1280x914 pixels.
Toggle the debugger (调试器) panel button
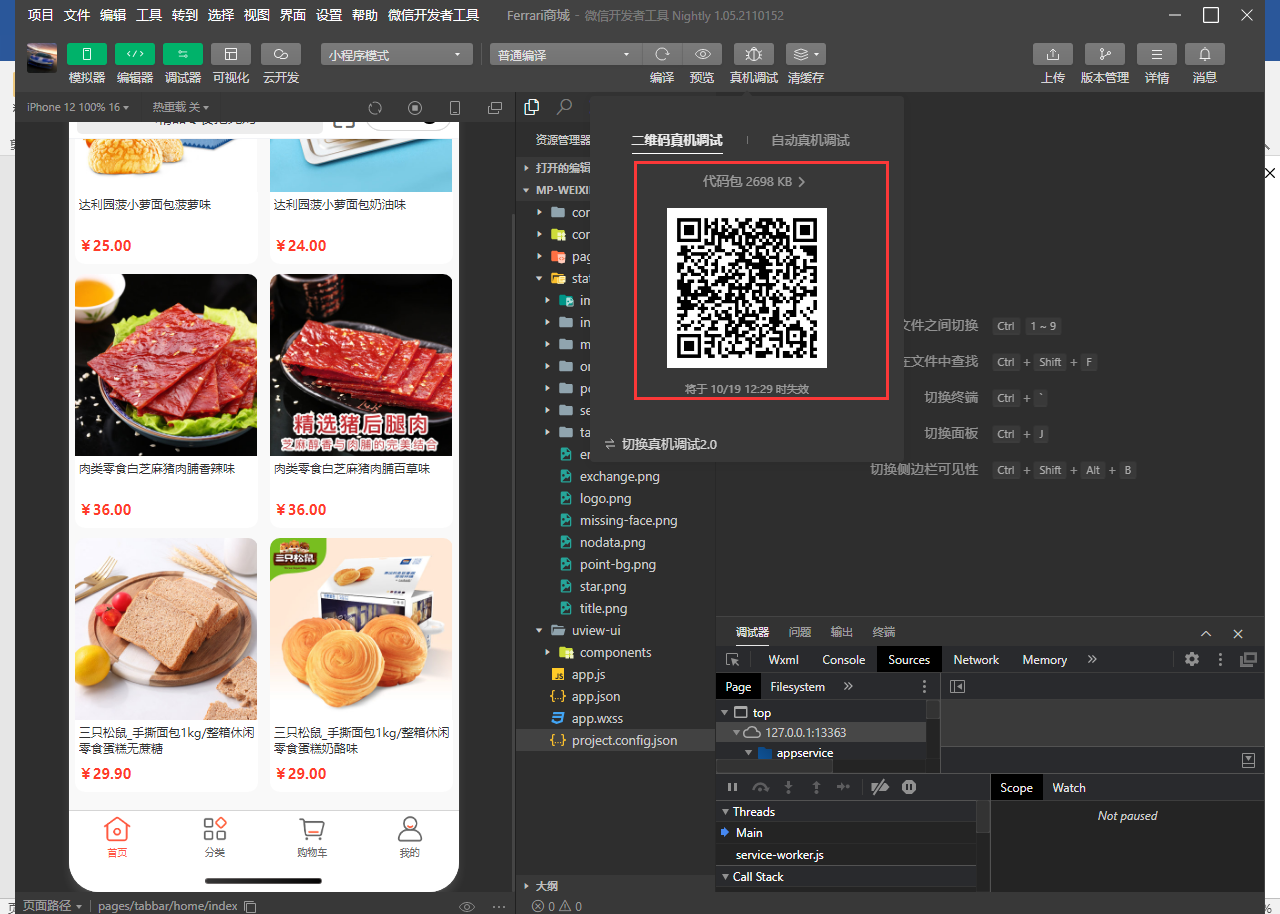[x=183, y=54]
